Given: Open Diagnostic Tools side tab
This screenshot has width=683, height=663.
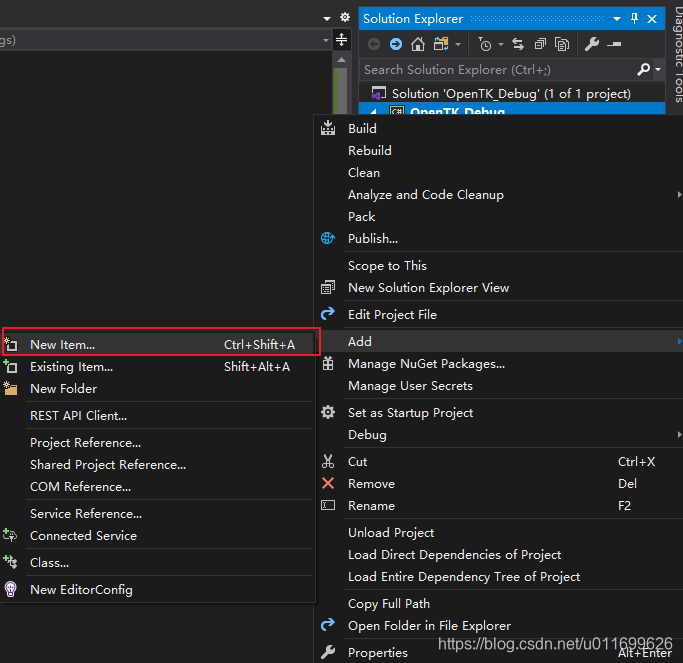Looking at the screenshot, I should coord(677,54).
